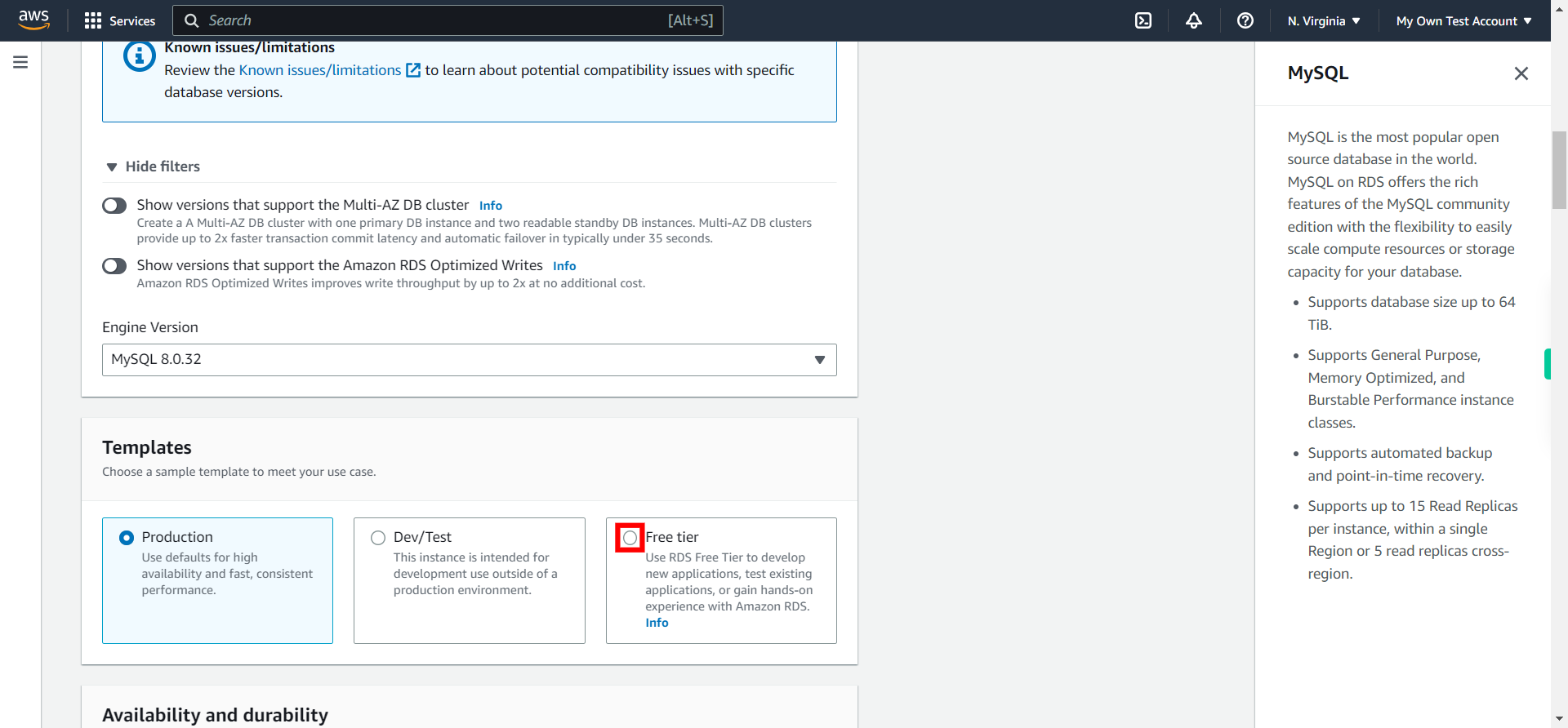Viewport: 1568px width, 728px height.
Task: Click the text 'Supports database size up to 64 TiB.'
Action: tap(1411, 313)
